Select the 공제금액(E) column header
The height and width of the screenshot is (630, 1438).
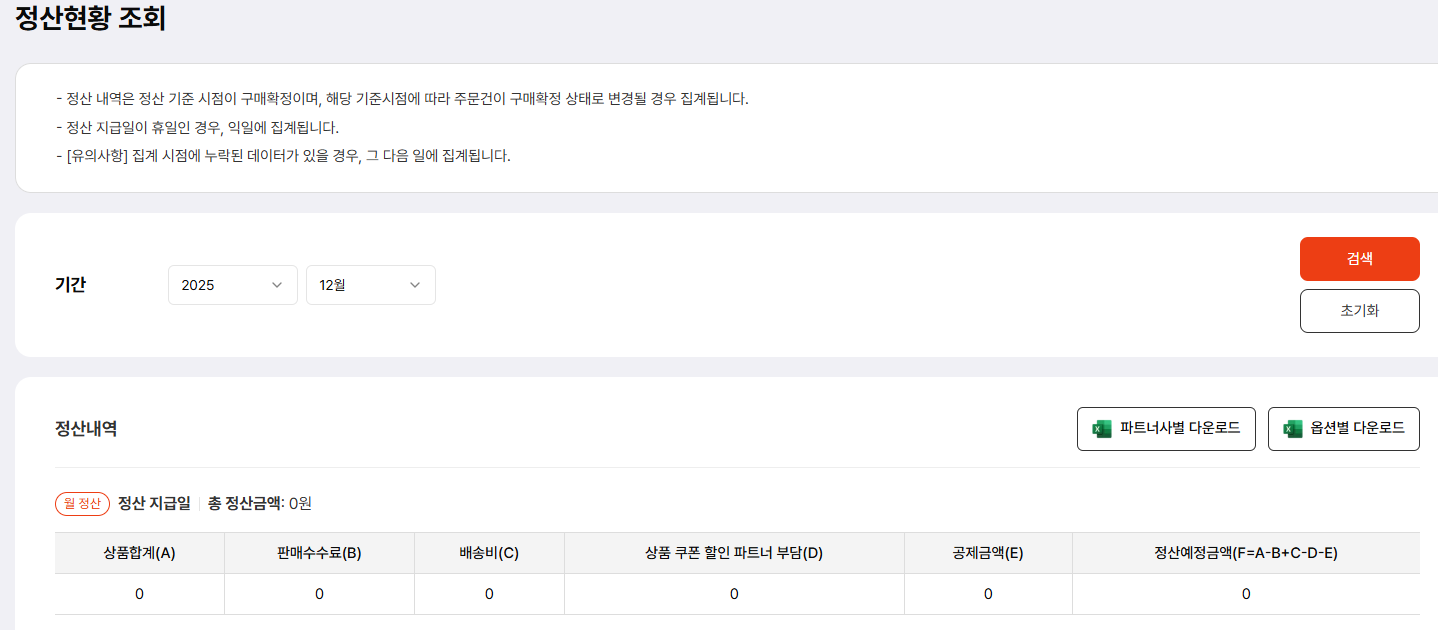pyautogui.click(x=988, y=553)
